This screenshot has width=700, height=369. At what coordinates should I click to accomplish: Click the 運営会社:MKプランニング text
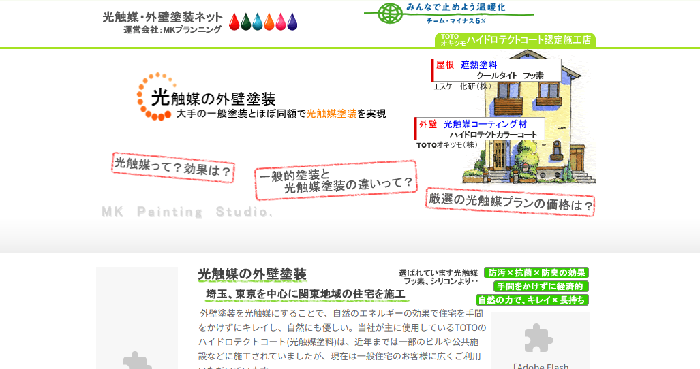tap(173, 30)
